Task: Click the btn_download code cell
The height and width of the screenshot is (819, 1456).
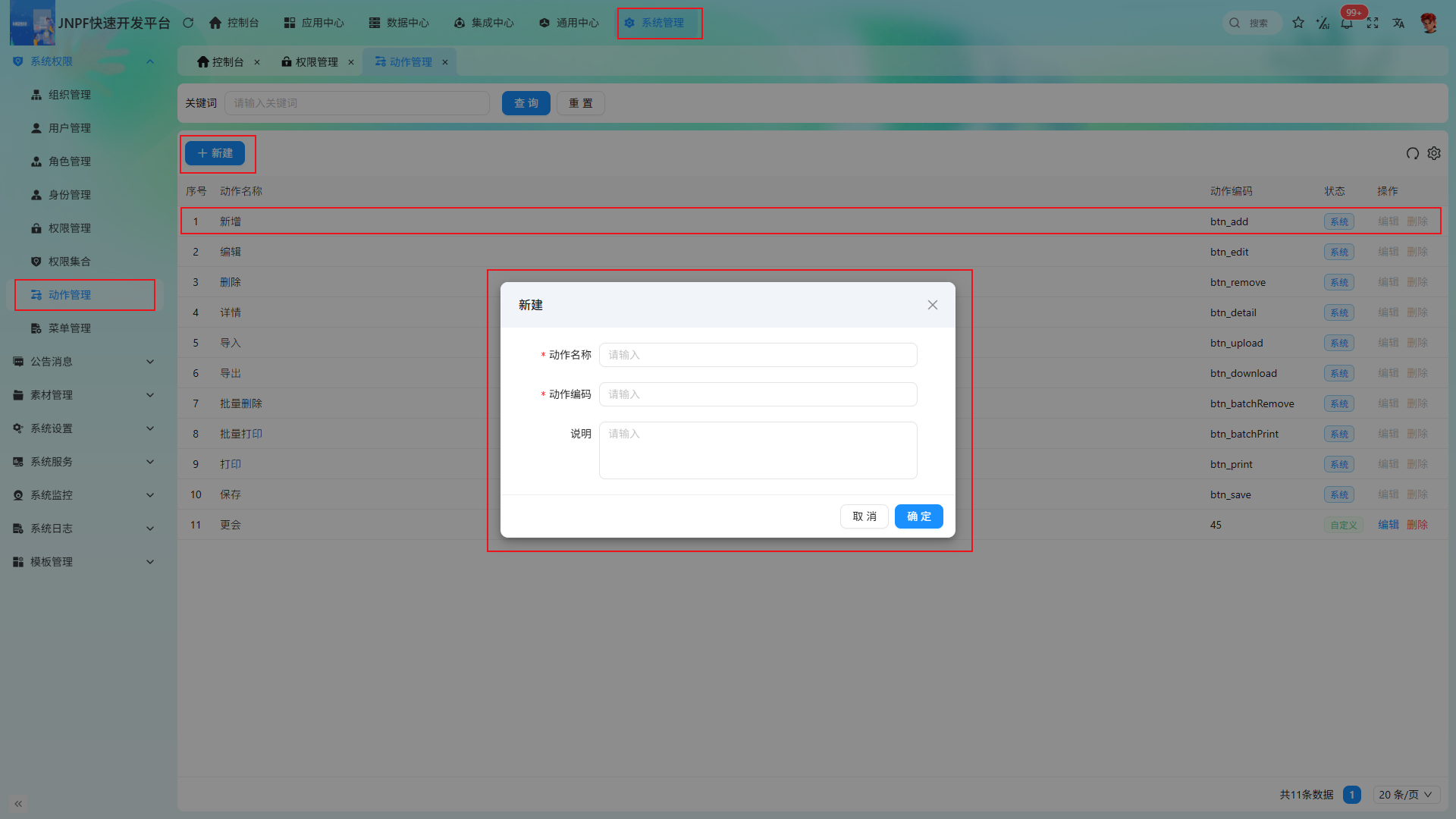Action: point(1244,373)
